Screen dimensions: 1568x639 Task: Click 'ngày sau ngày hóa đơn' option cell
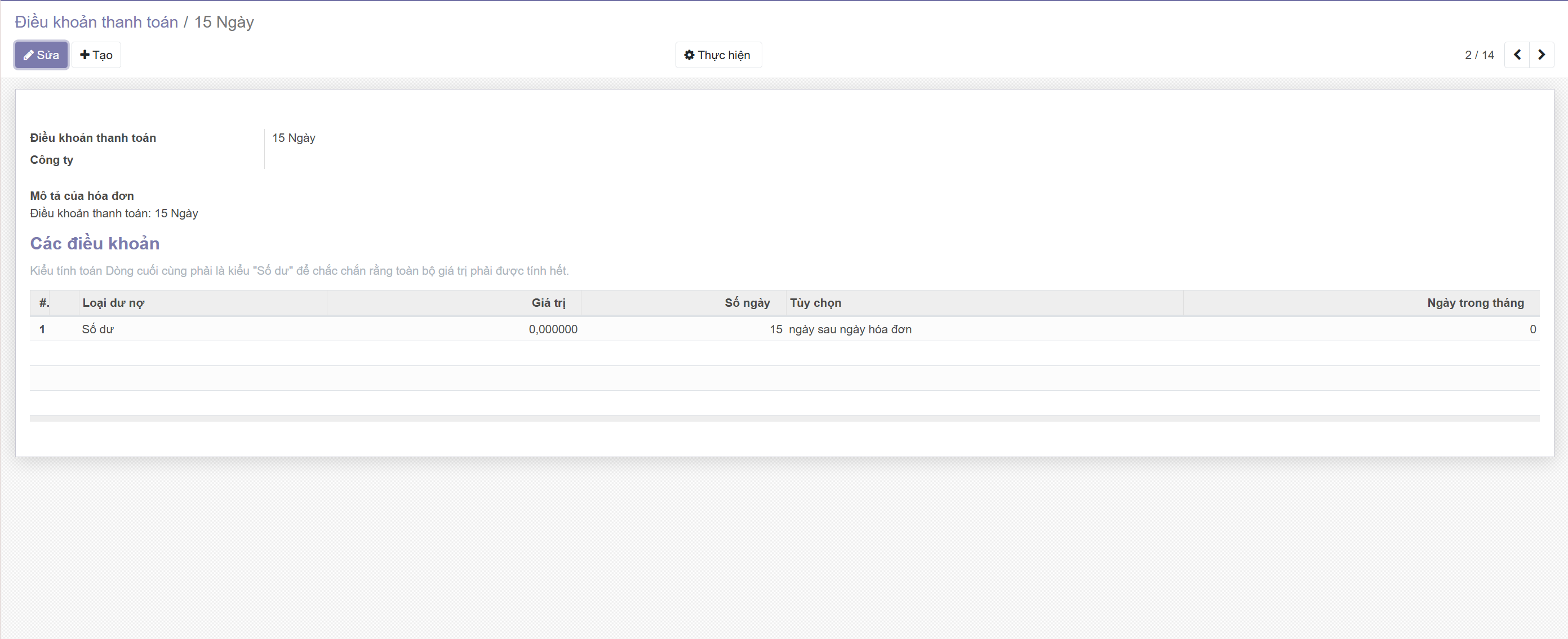click(x=850, y=329)
